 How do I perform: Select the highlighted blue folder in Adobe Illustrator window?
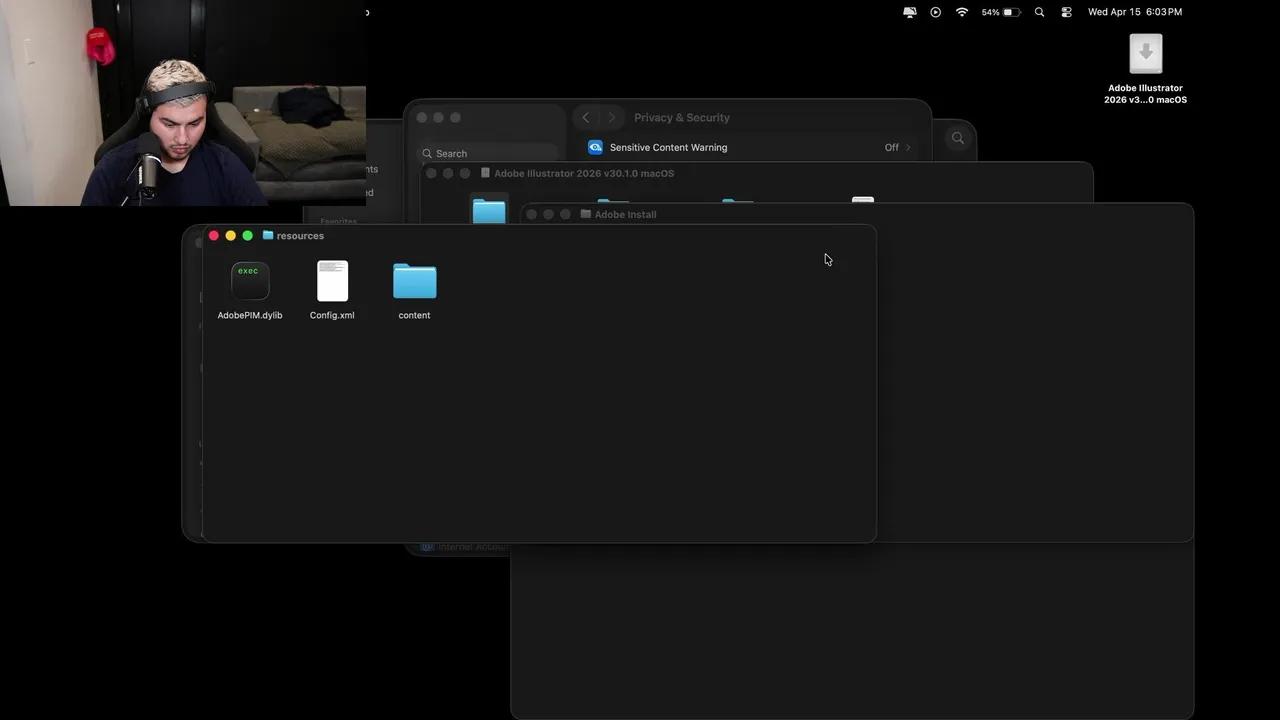pos(489,210)
